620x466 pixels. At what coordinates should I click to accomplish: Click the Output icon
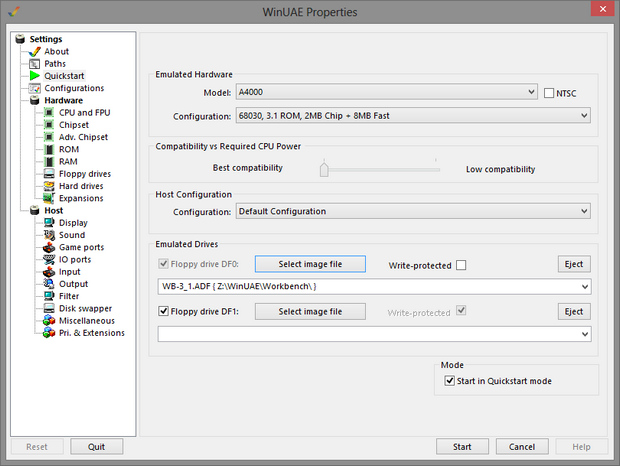click(49, 284)
